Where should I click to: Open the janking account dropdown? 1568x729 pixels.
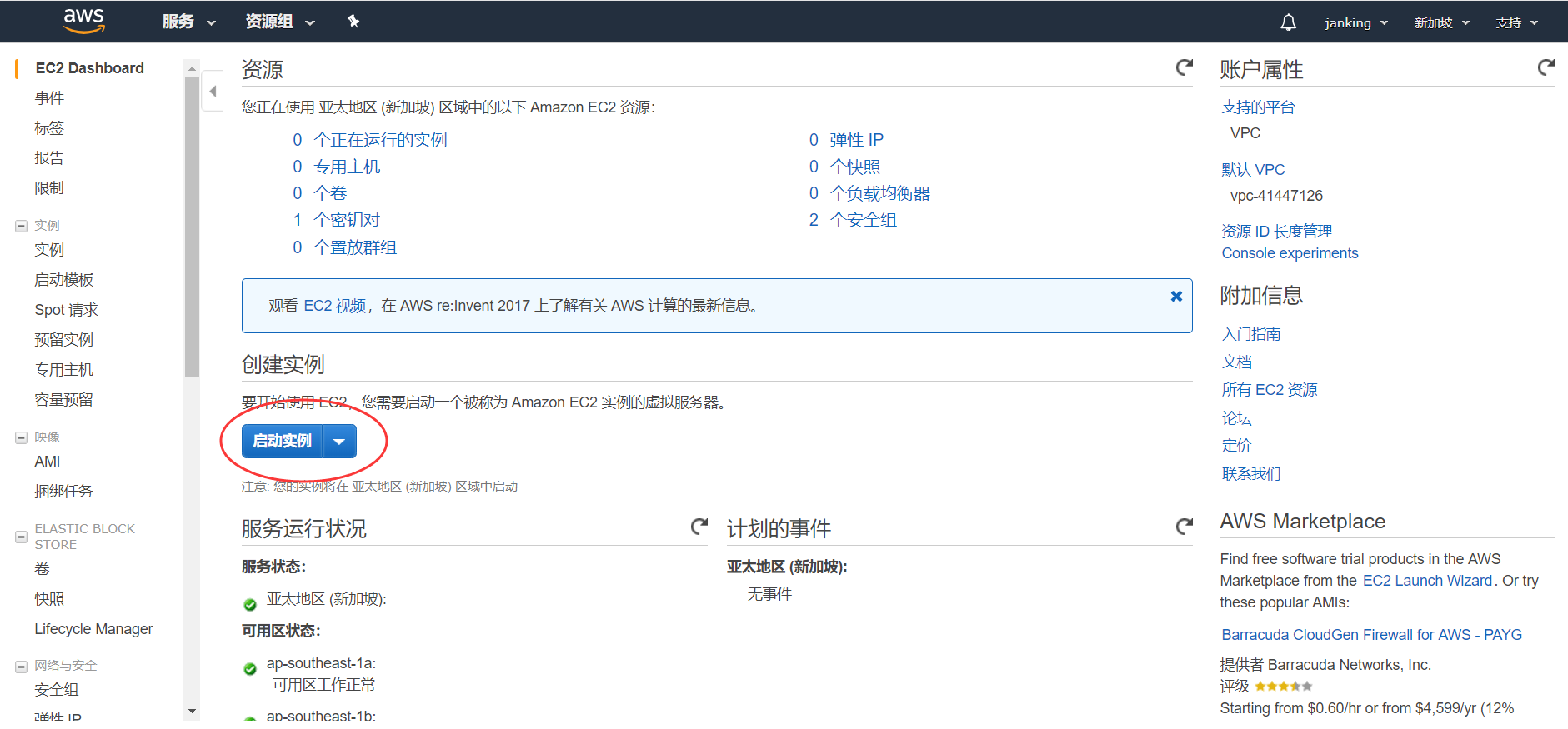[x=1356, y=23]
